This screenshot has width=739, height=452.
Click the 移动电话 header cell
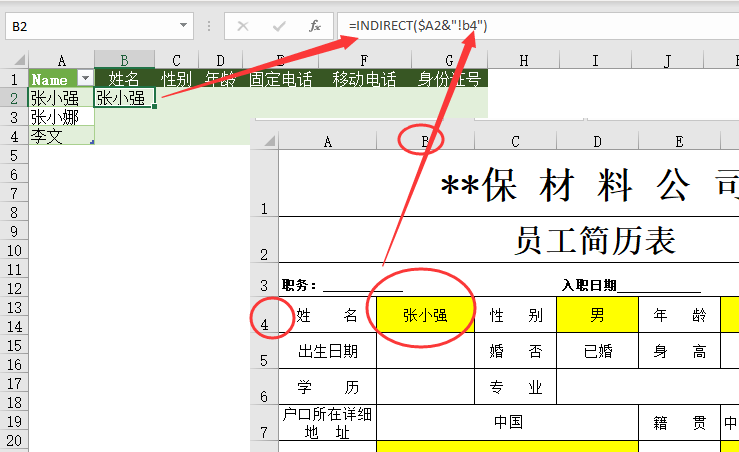pos(364,79)
